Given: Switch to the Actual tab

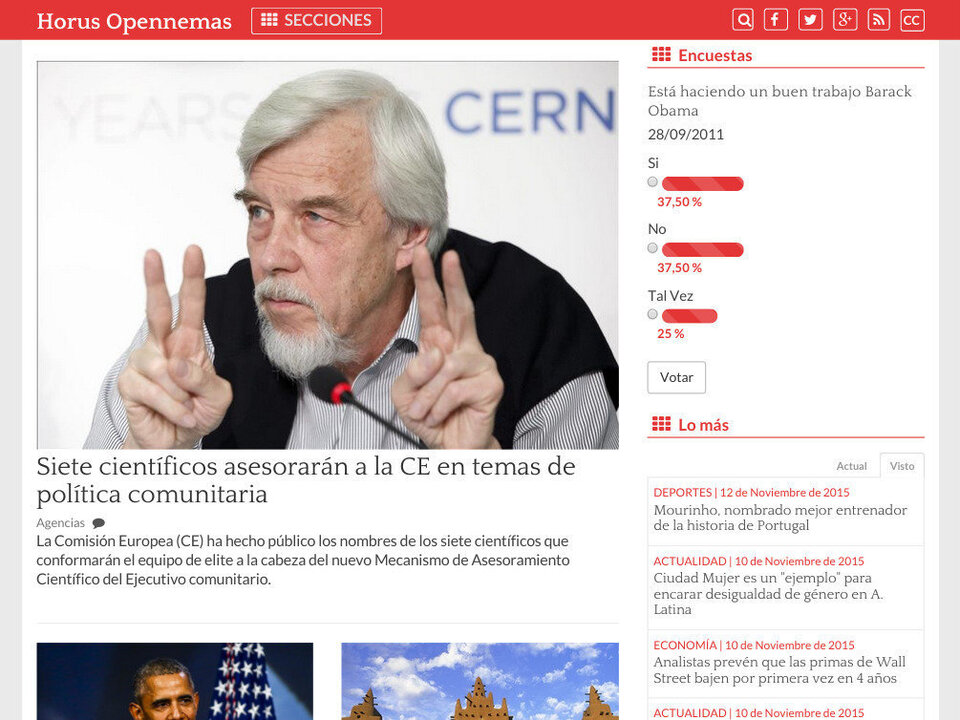Looking at the screenshot, I should click(851, 466).
